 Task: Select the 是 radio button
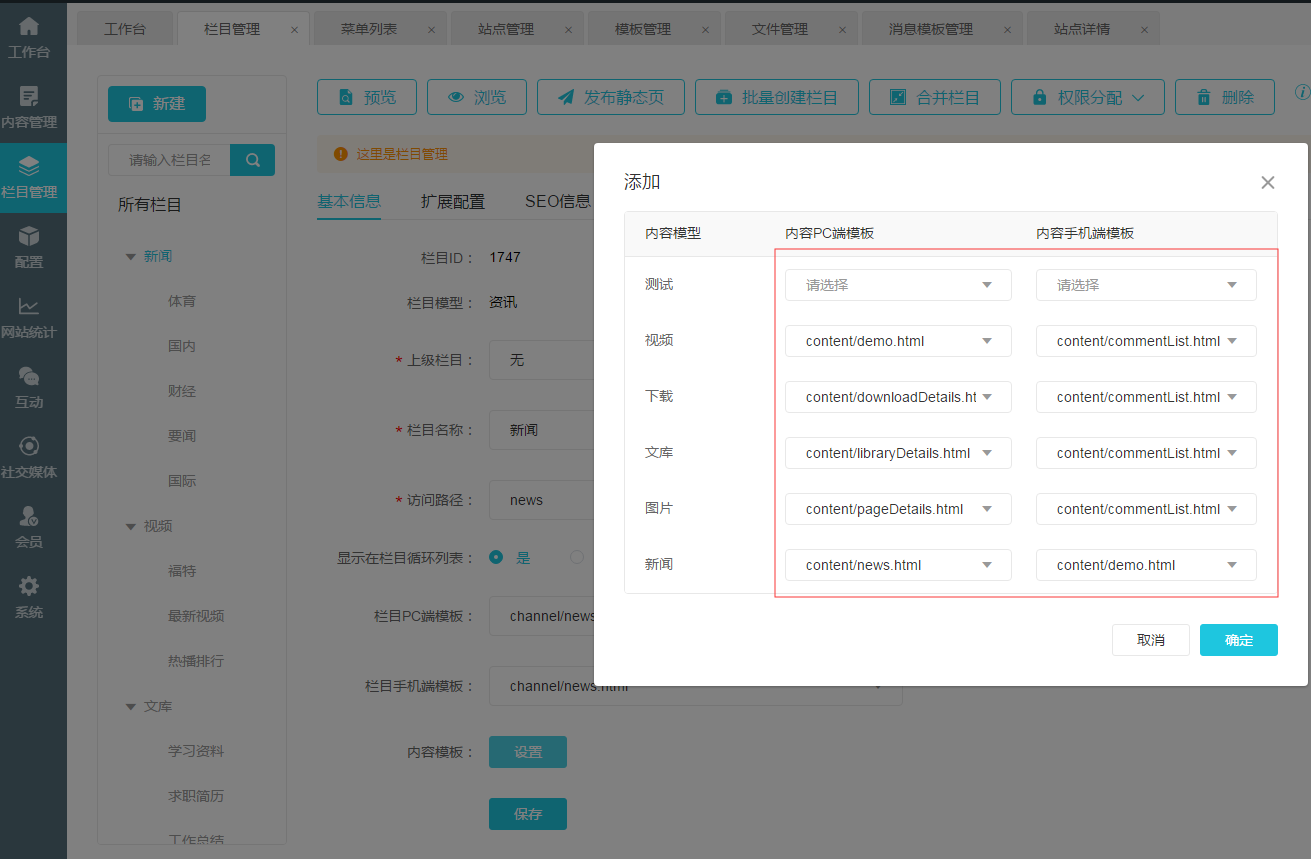click(496, 557)
